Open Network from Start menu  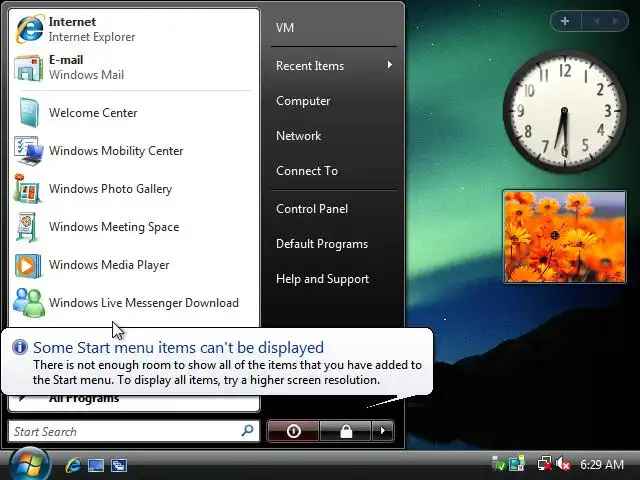[298, 136]
